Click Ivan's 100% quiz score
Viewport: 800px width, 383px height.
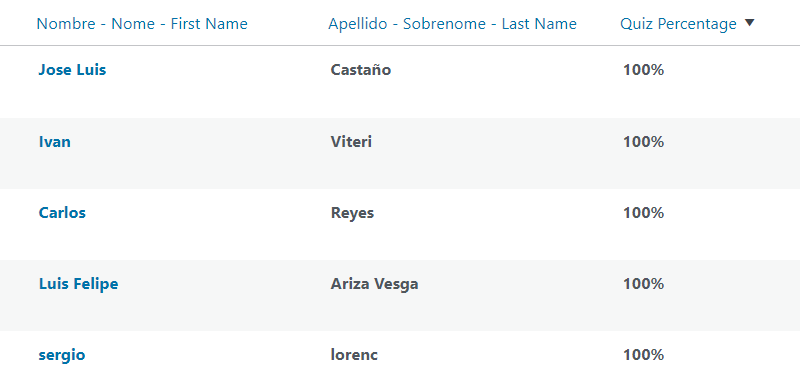tap(643, 141)
